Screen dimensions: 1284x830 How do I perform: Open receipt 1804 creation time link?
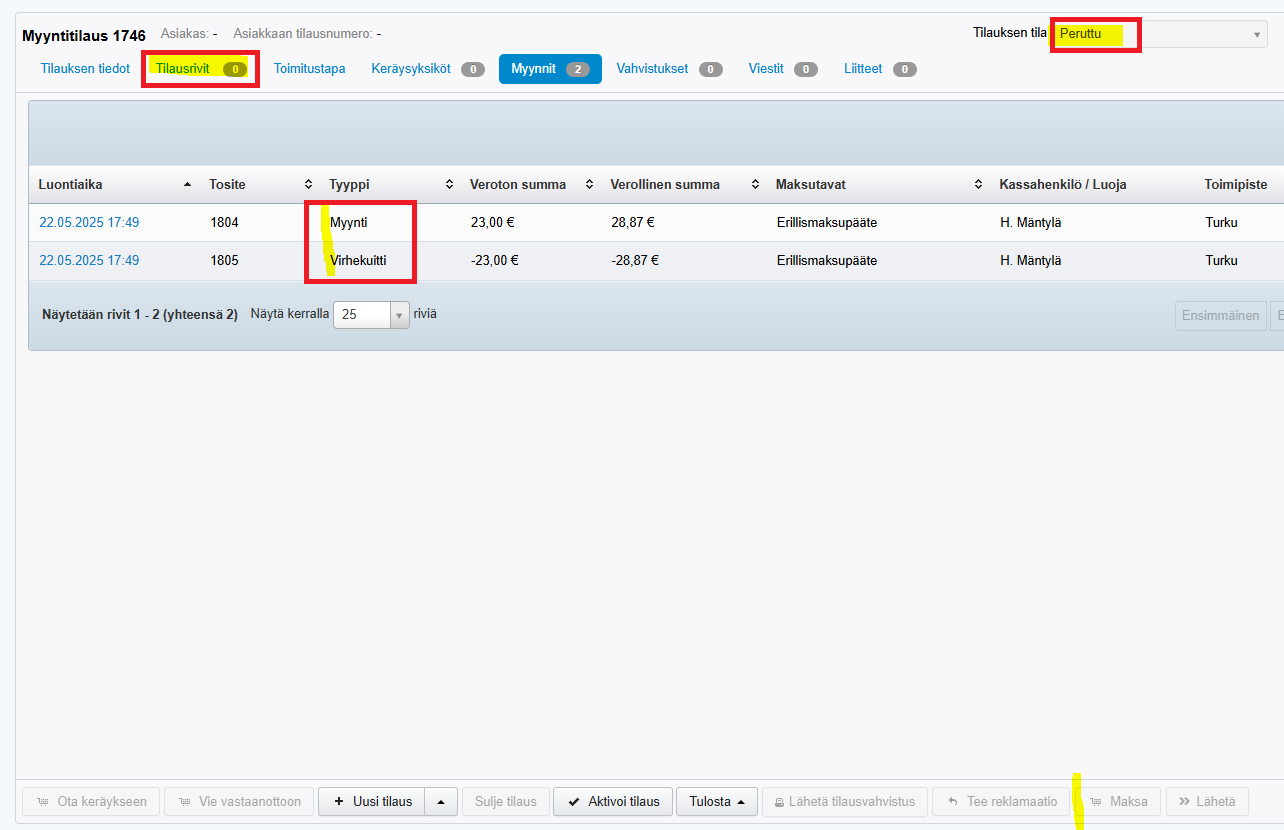click(x=89, y=222)
